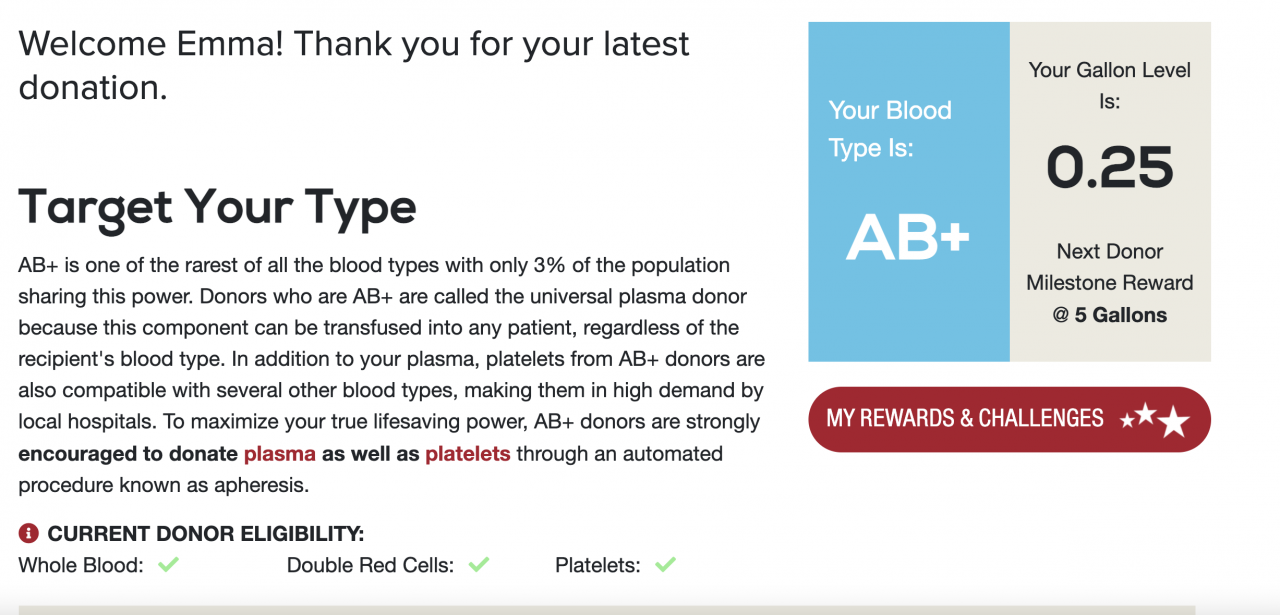Click the red info icon beside Current Donor Eligibility
Viewport: 1280px width, 615px height.
click(29, 533)
